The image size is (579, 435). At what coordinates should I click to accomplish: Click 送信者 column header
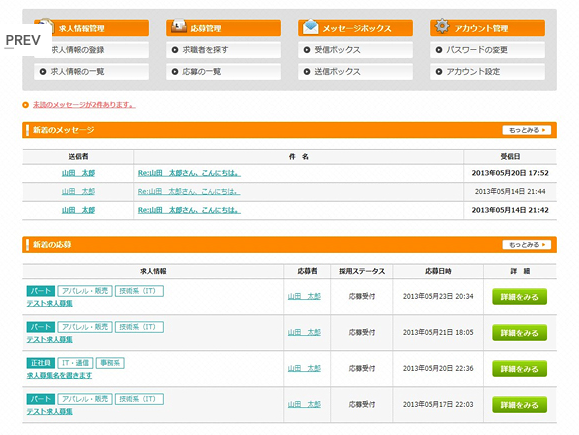pos(78,157)
